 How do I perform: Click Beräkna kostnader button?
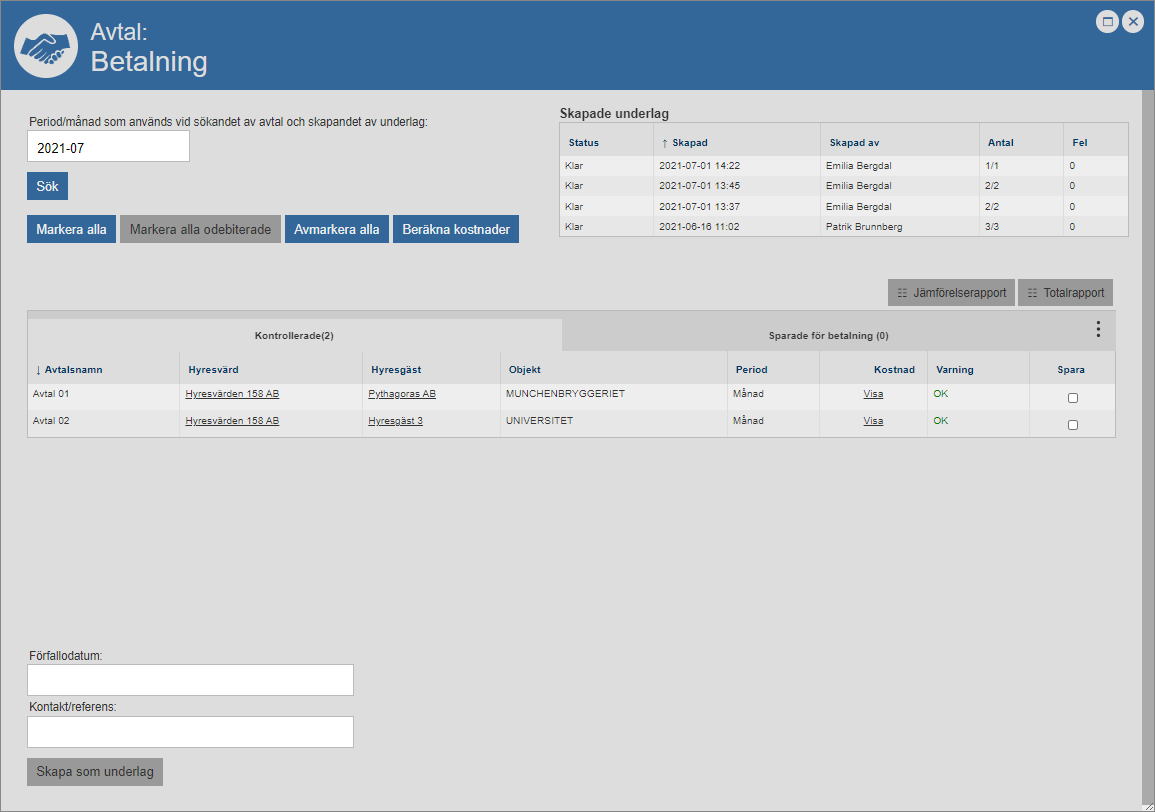(456, 229)
